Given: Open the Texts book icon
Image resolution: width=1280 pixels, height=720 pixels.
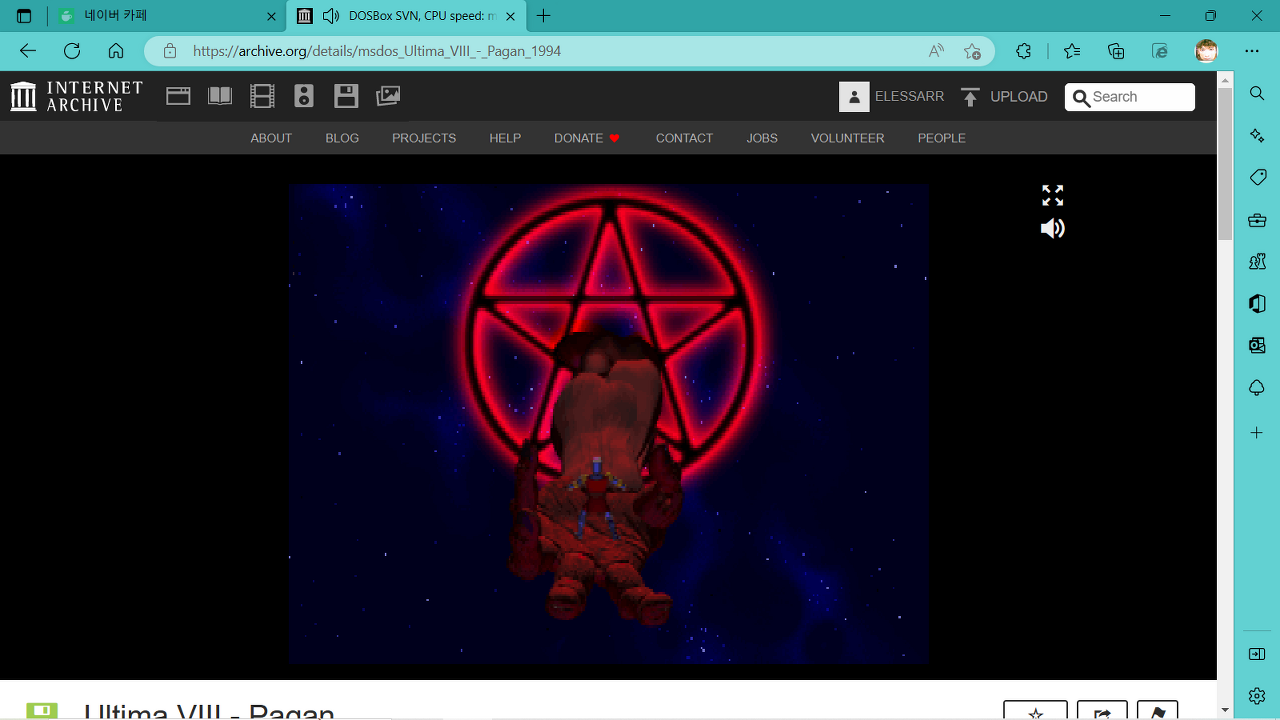Looking at the screenshot, I should tap(220, 96).
